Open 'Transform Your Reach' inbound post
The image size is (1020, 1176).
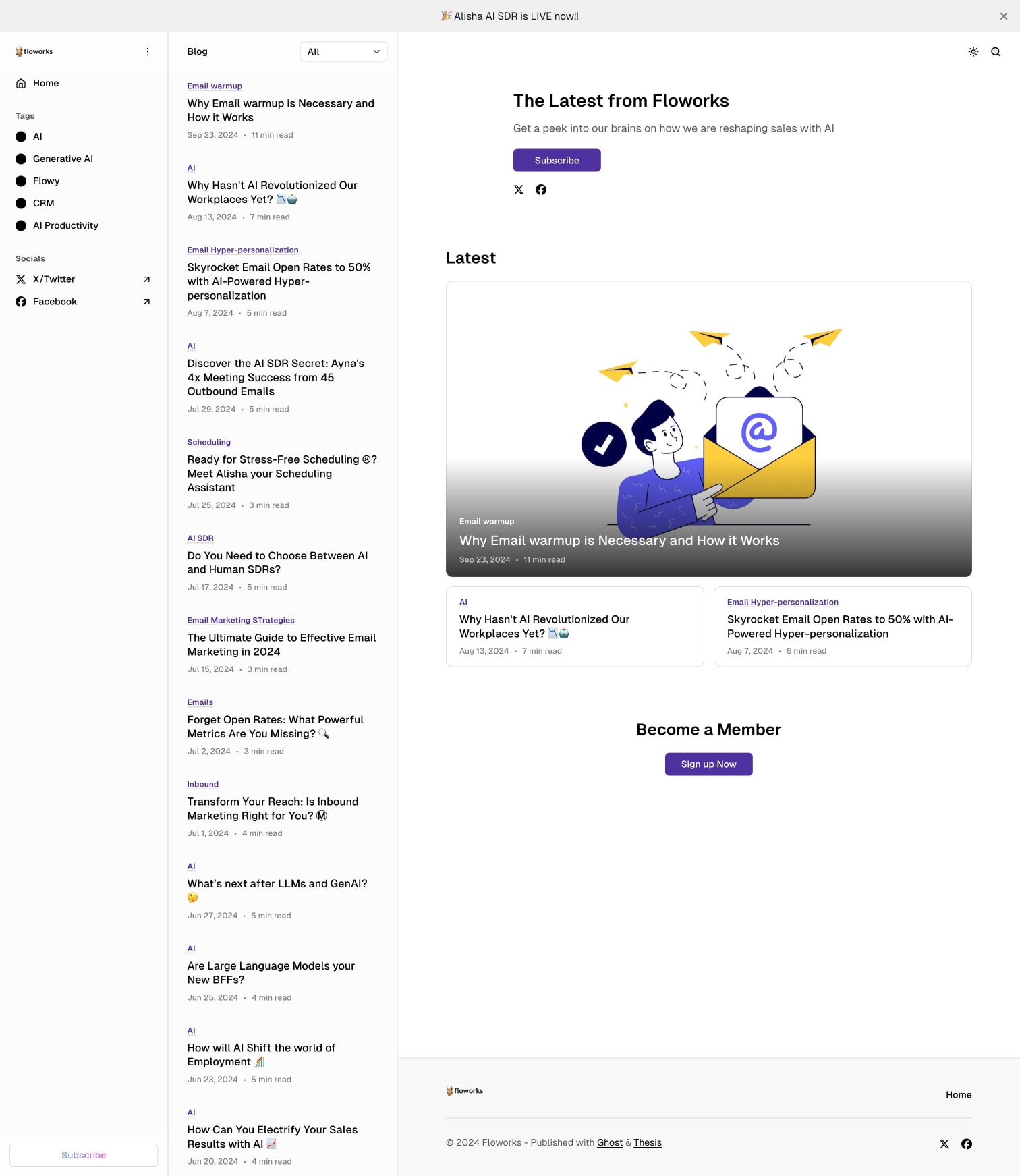click(273, 808)
